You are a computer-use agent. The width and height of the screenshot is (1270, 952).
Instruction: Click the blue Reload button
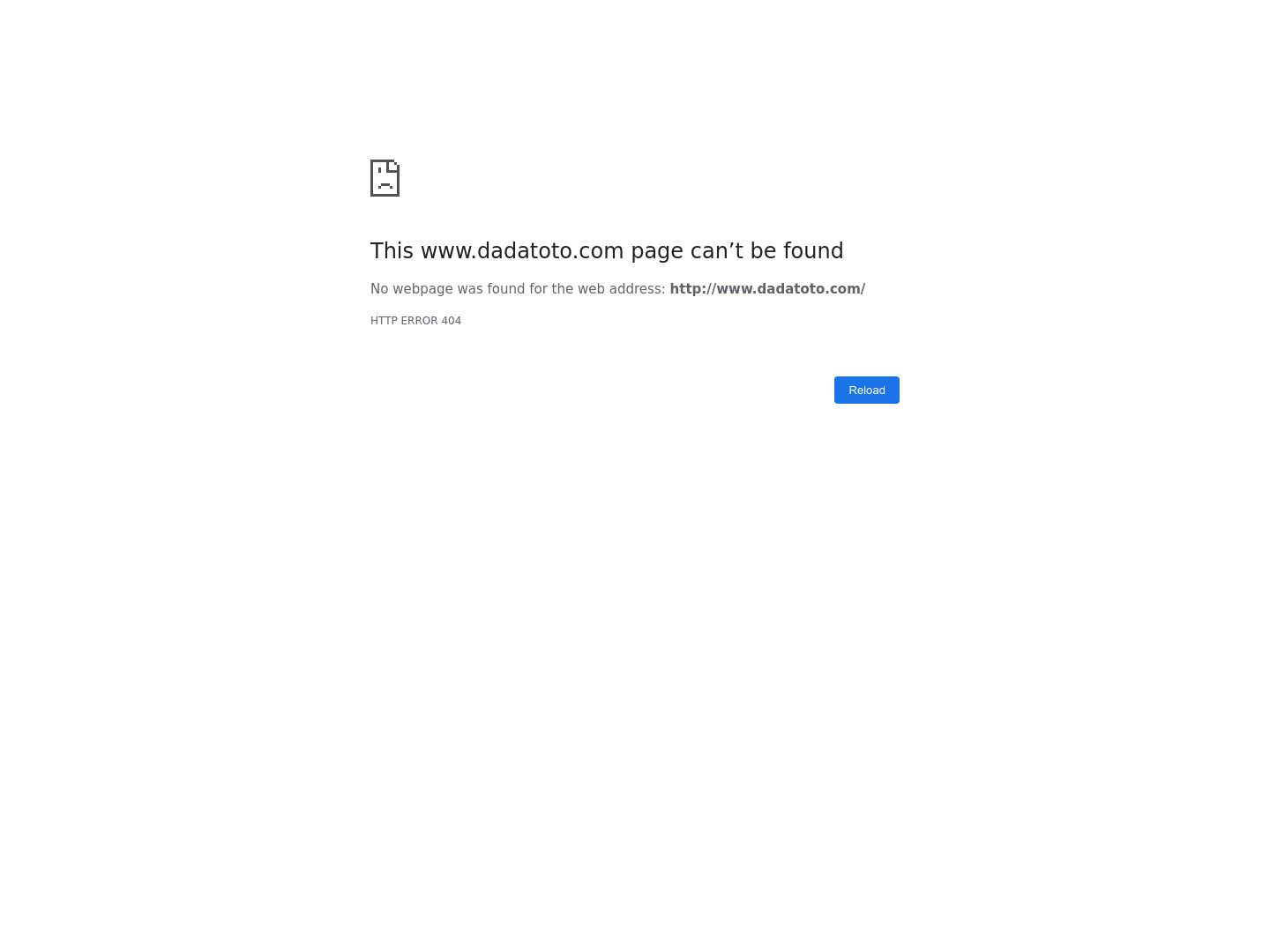(x=867, y=390)
